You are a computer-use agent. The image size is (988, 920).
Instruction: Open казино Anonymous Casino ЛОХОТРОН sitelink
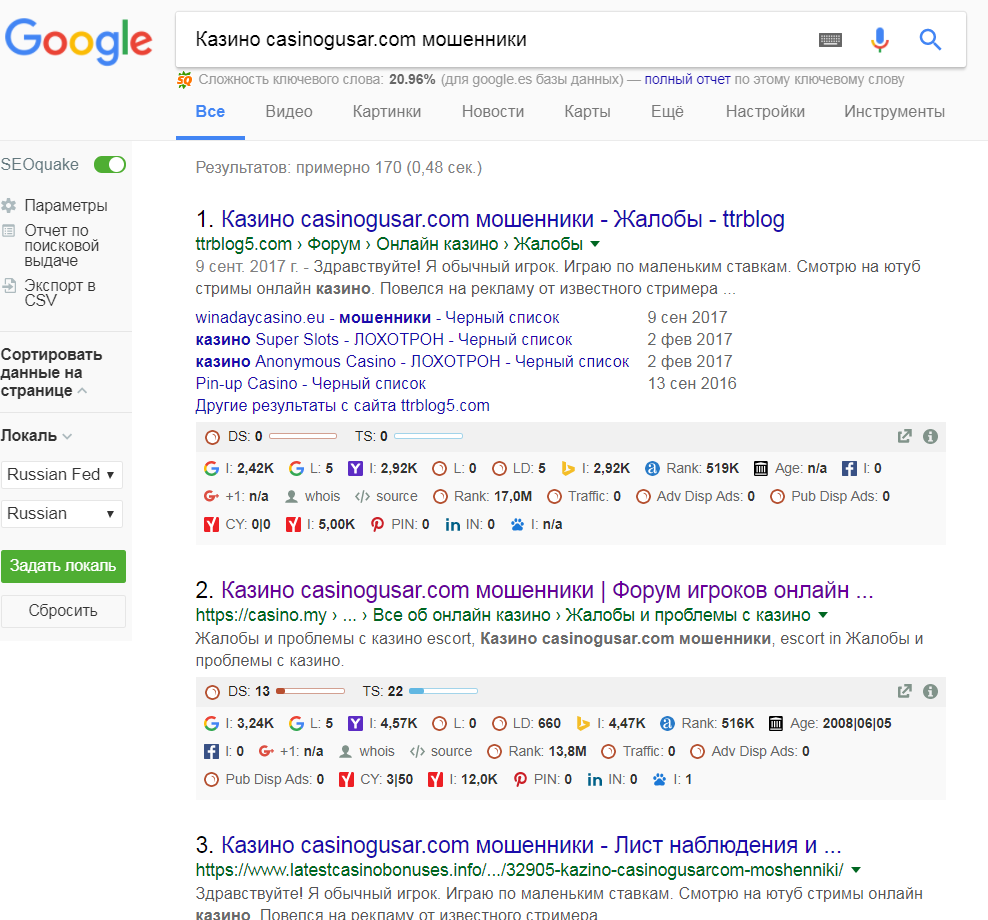[x=412, y=361]
